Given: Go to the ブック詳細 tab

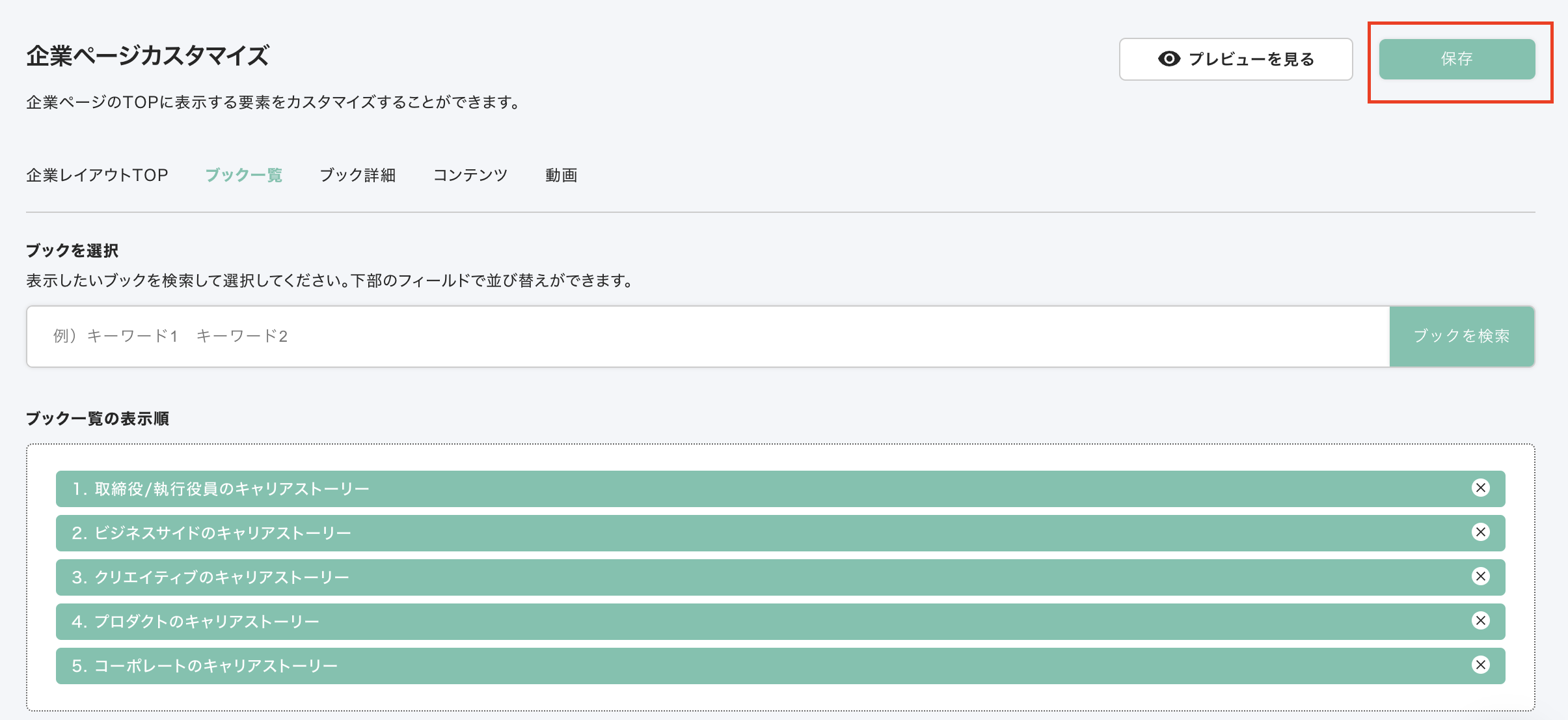Looking at the screenshot, I should pos(357,175).
